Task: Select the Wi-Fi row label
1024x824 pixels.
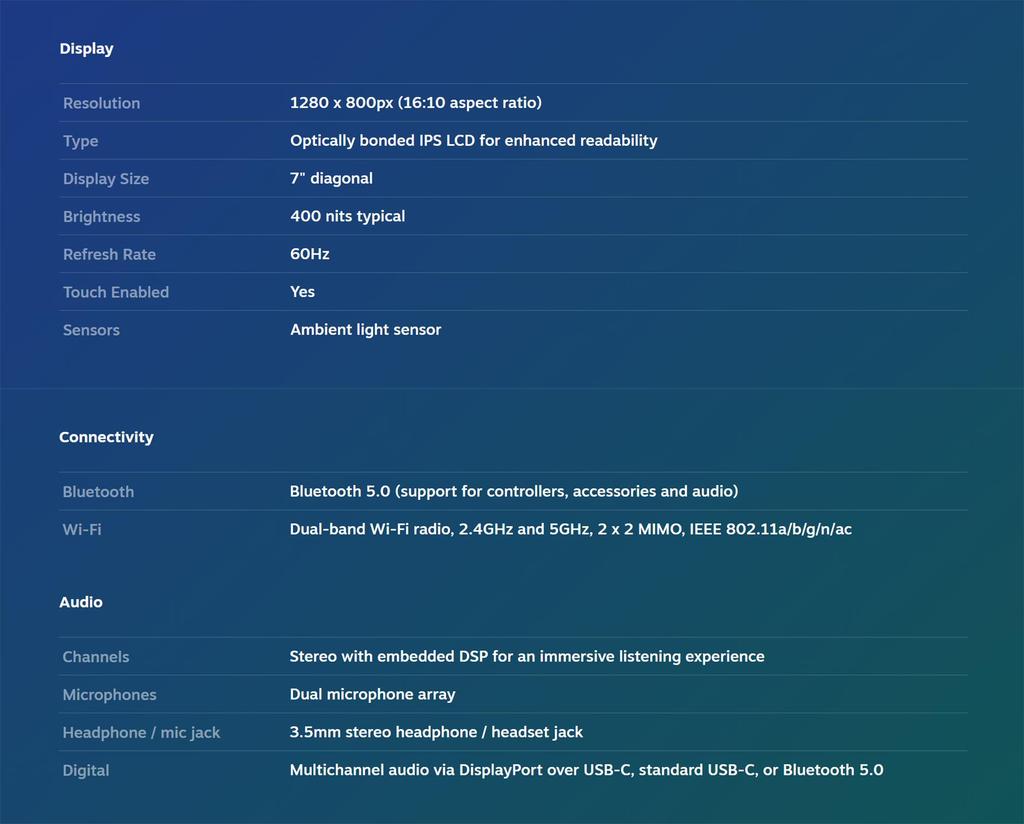Action: click(82, 530)
